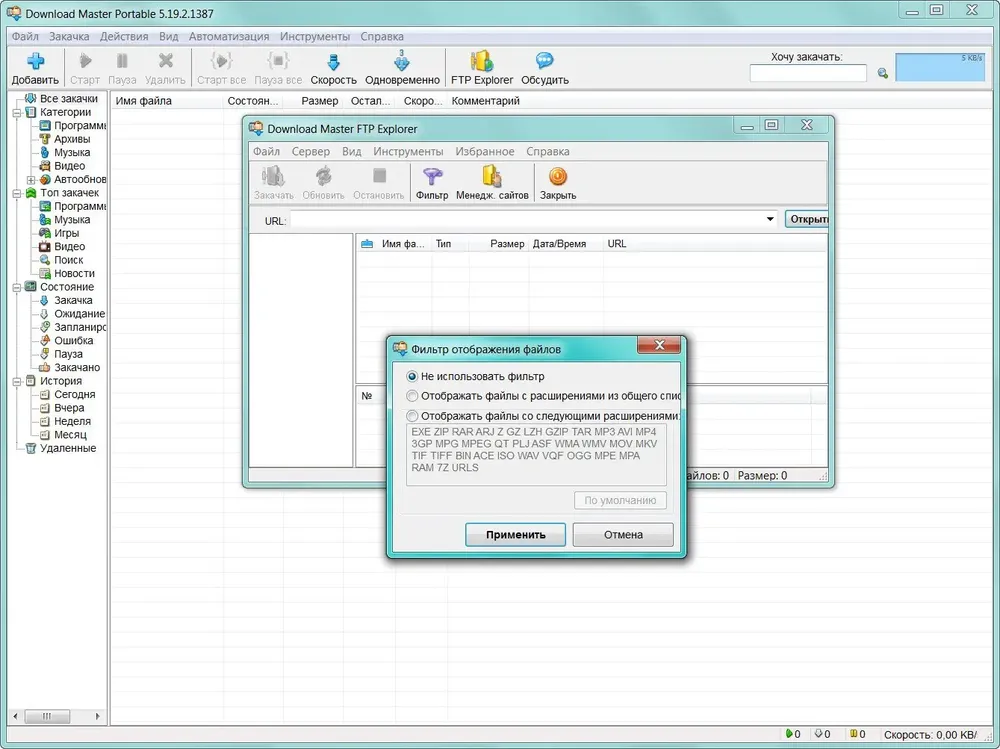This screenshot has height=749, width=1000.
Task: Select Ошибка status in sidebar
Action: [x=73, y=340]
